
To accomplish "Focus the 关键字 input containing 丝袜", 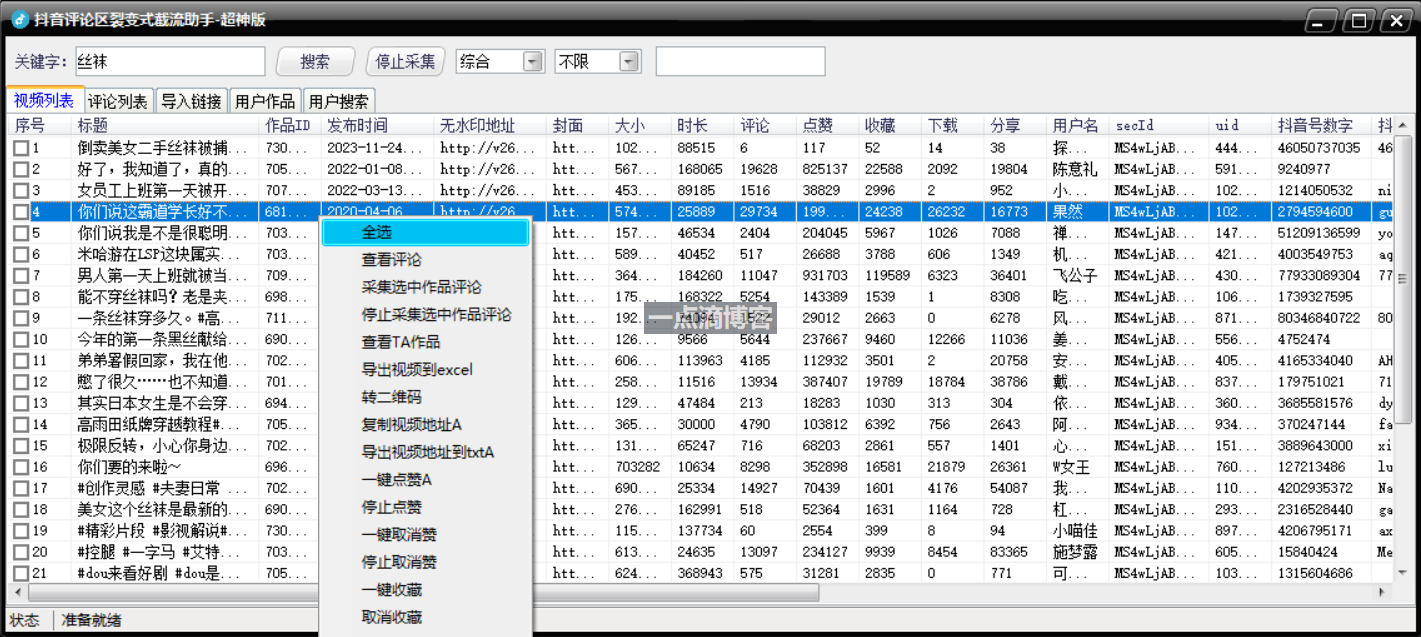I will click(x=170, y=62).
